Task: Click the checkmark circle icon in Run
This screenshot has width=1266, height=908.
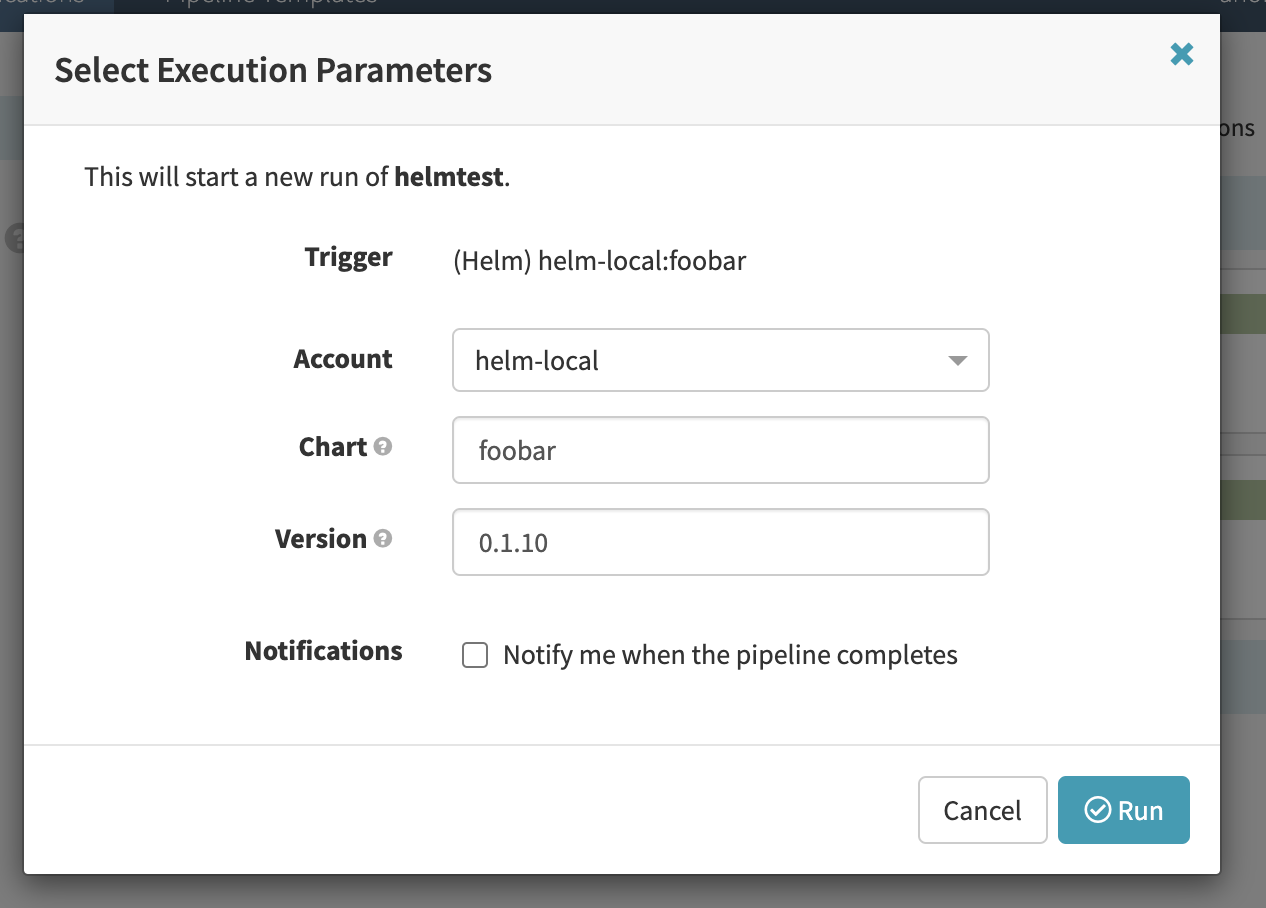Action: 1098,810
